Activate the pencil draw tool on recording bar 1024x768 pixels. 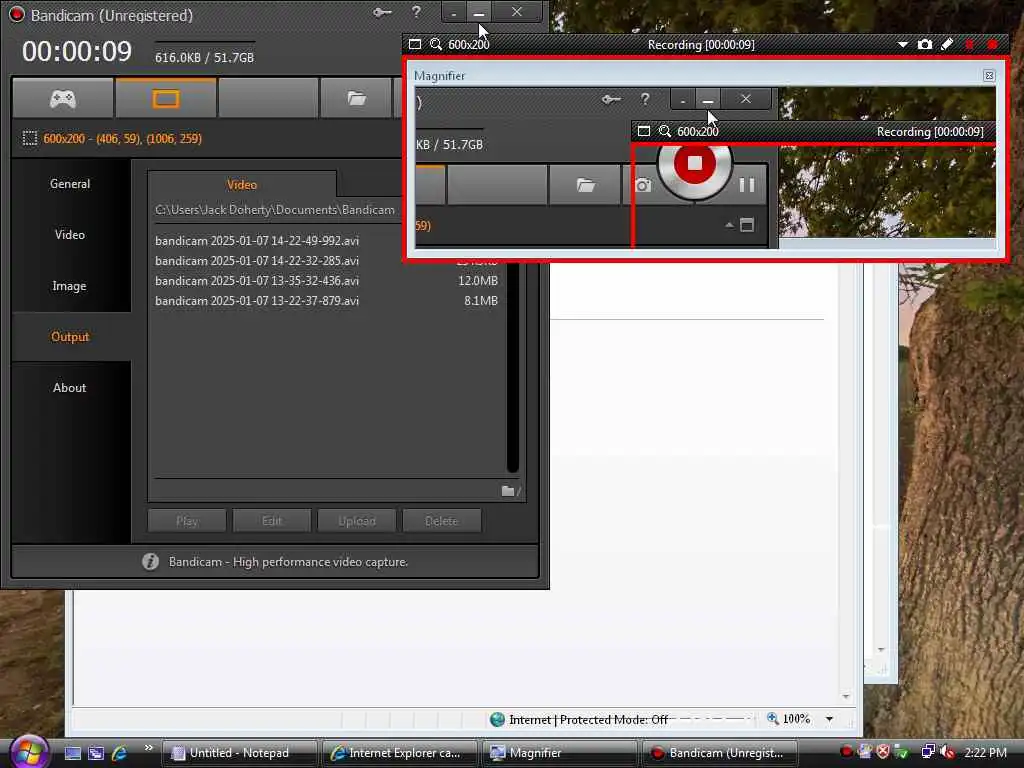click(x=946, y=44)
